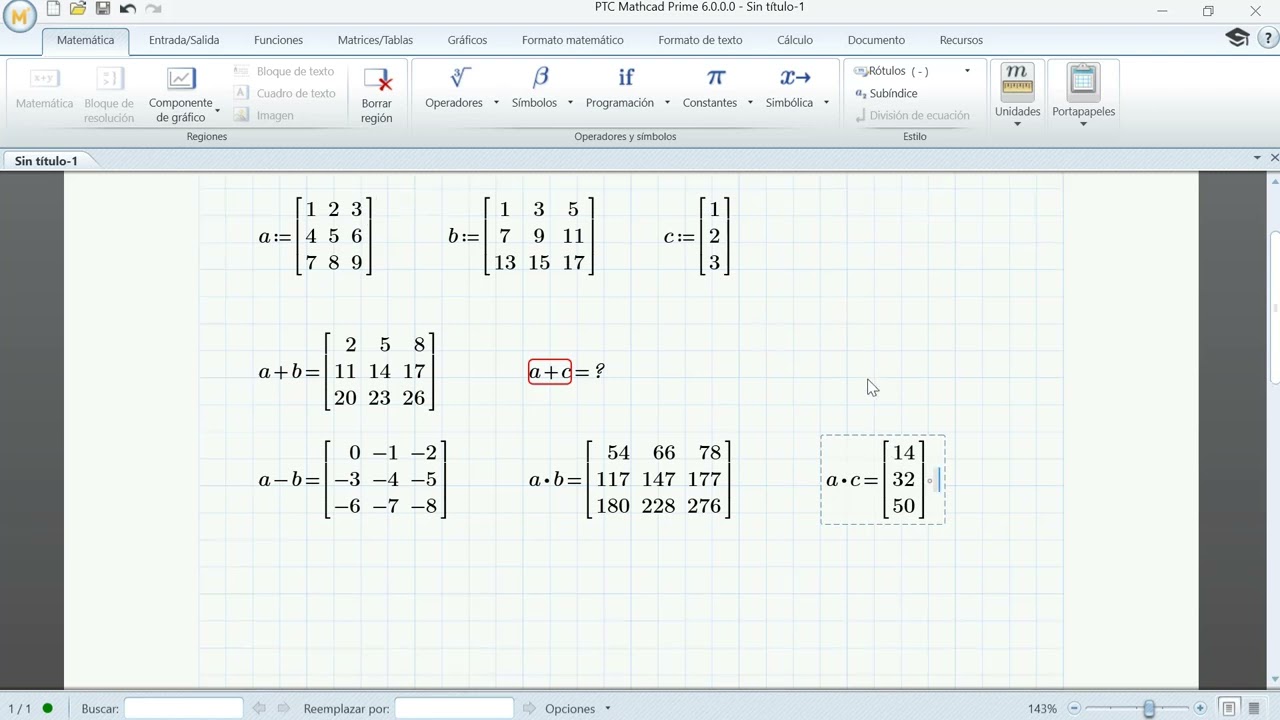The image size is (1280, 720).
Task: Switch to the Funciones tab
Action: pos(279,40)
